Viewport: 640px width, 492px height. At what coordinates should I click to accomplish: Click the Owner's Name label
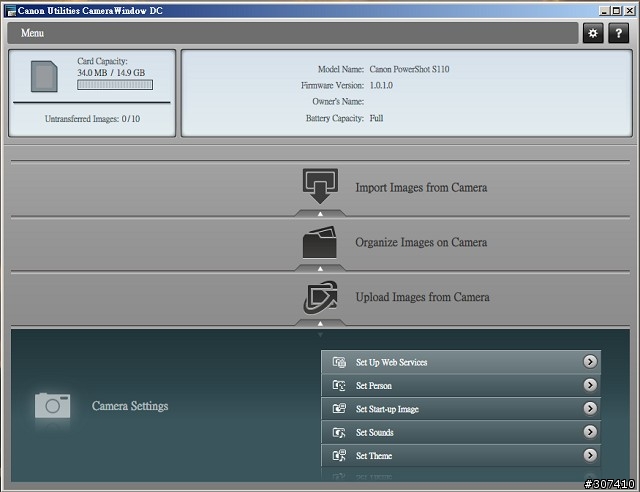(338, 101)
